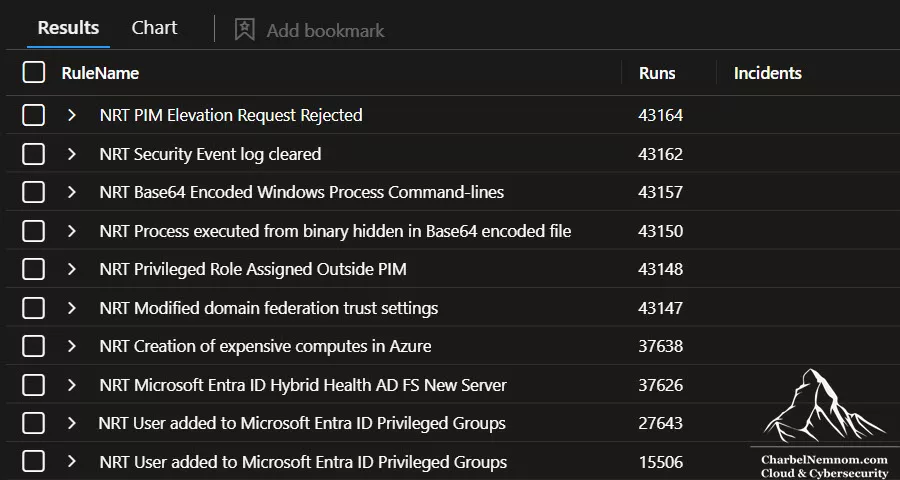Check the Creation of expensive computes in Azure row
This screenshot has height=480, width=900.
tap(33, 346)
